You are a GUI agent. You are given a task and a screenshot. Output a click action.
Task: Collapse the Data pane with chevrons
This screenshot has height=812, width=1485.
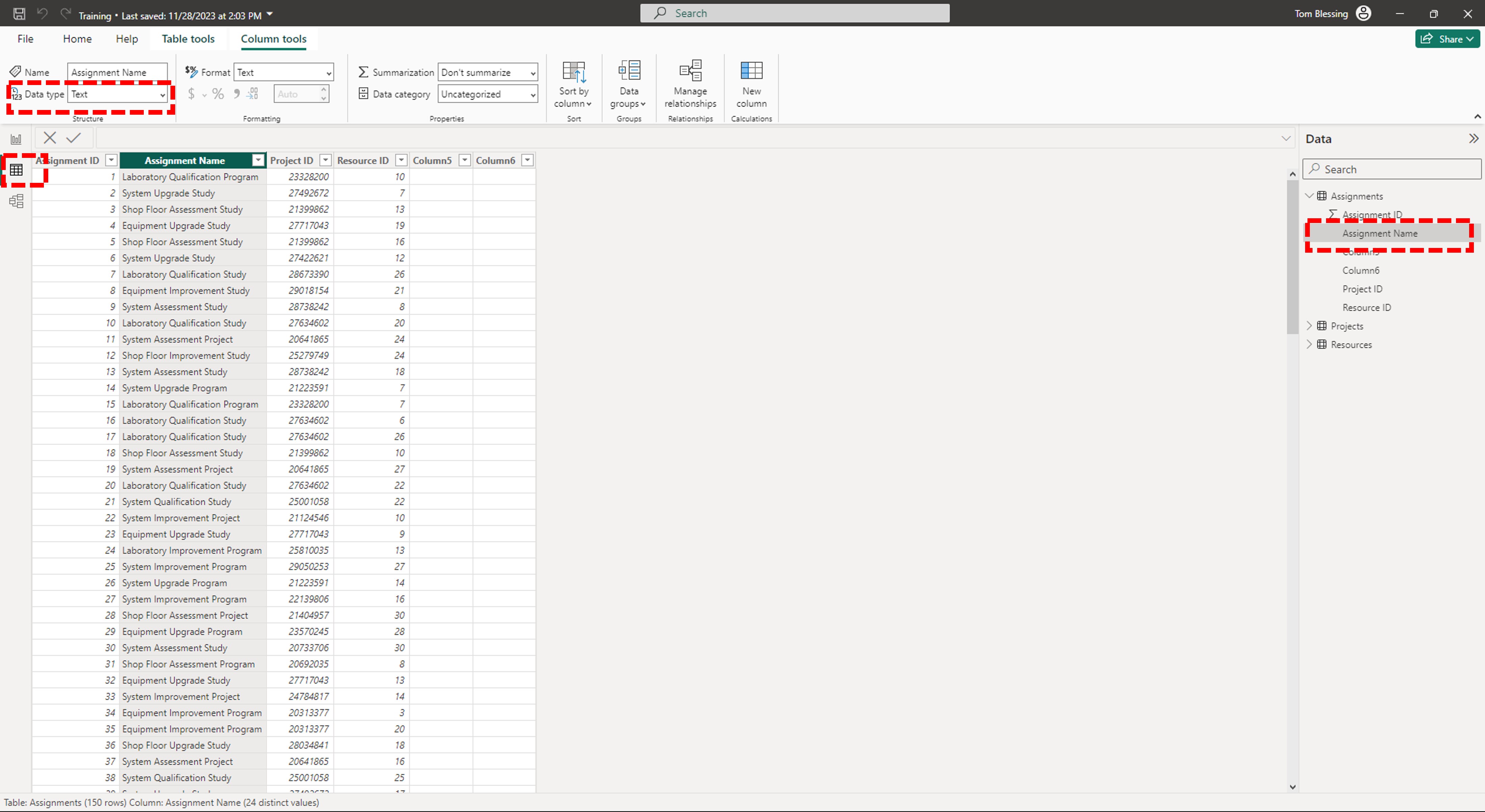1473,139
